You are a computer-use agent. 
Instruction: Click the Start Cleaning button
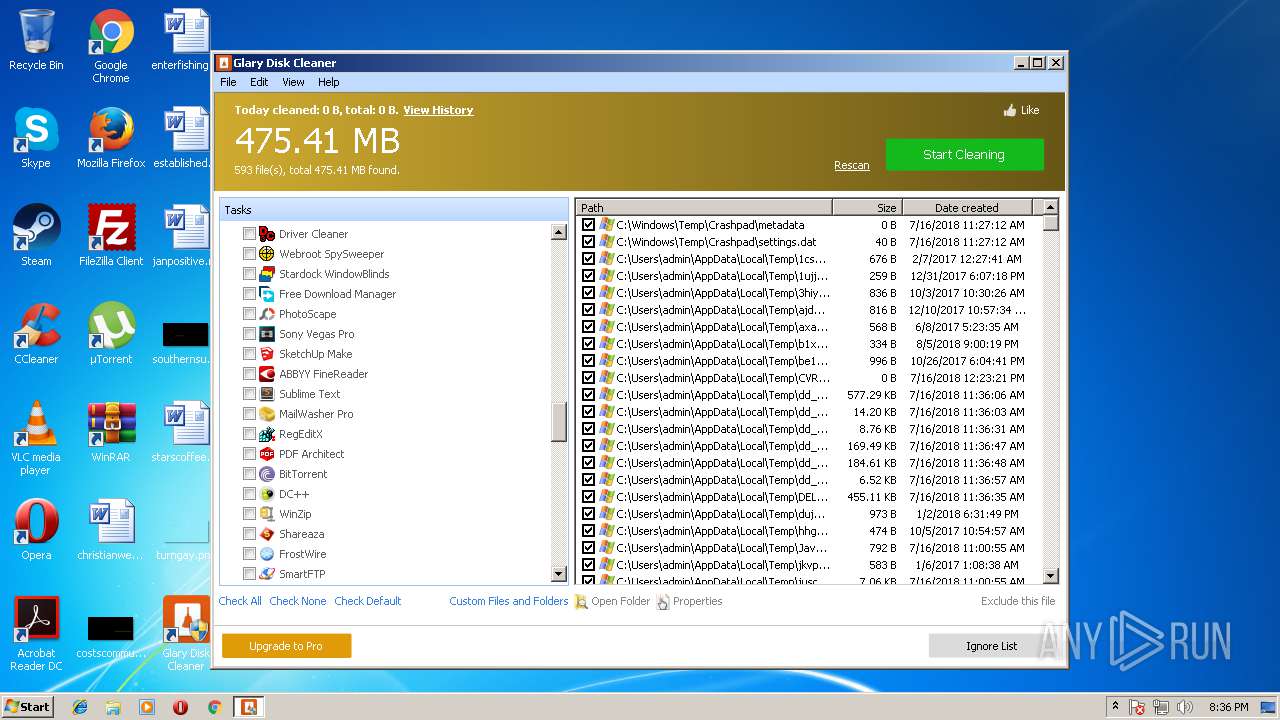point(964,154)
